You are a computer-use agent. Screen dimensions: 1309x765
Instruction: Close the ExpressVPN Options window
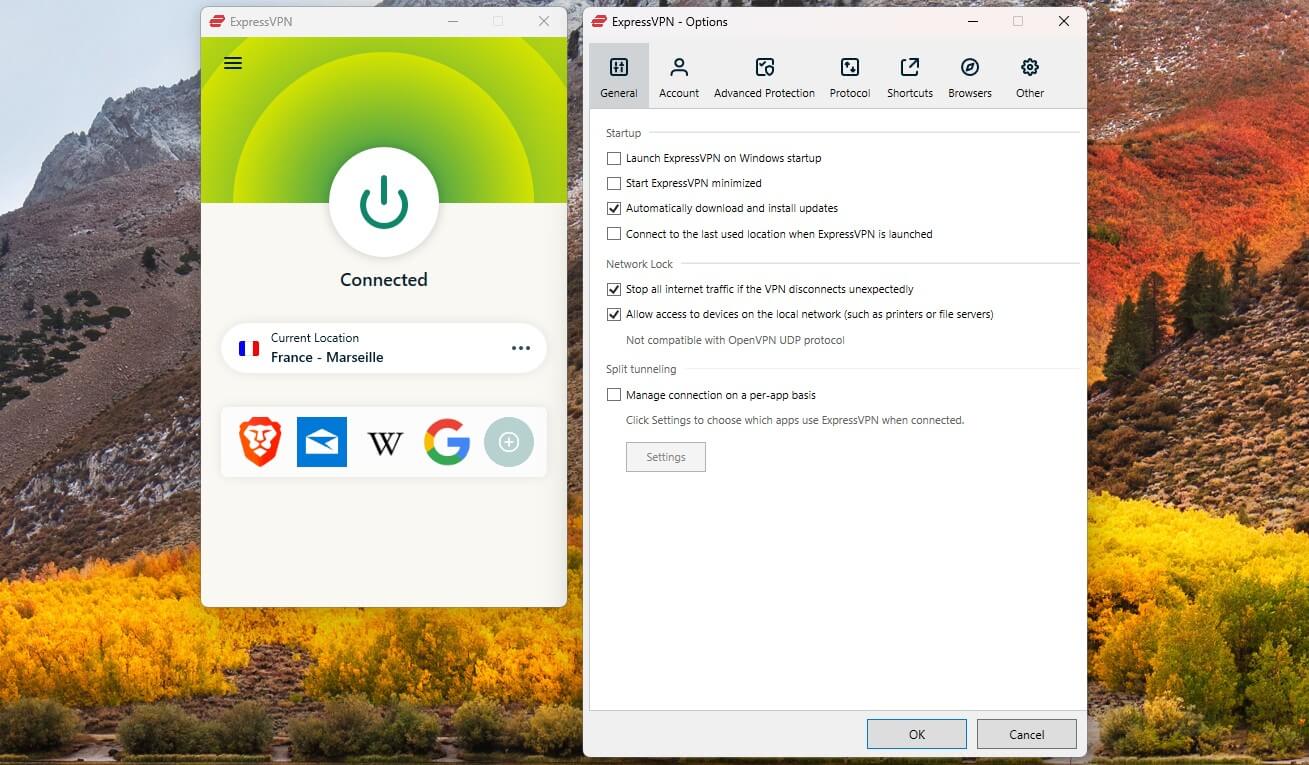(x=1064, y=21)
